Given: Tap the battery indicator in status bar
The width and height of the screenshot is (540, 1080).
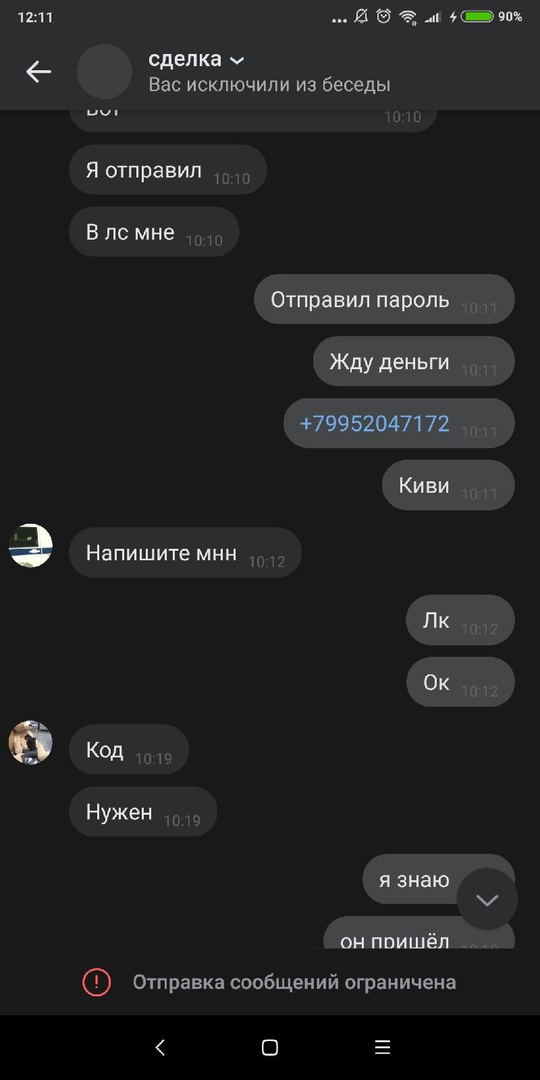Looking at the screenshot, I should 477,17.
